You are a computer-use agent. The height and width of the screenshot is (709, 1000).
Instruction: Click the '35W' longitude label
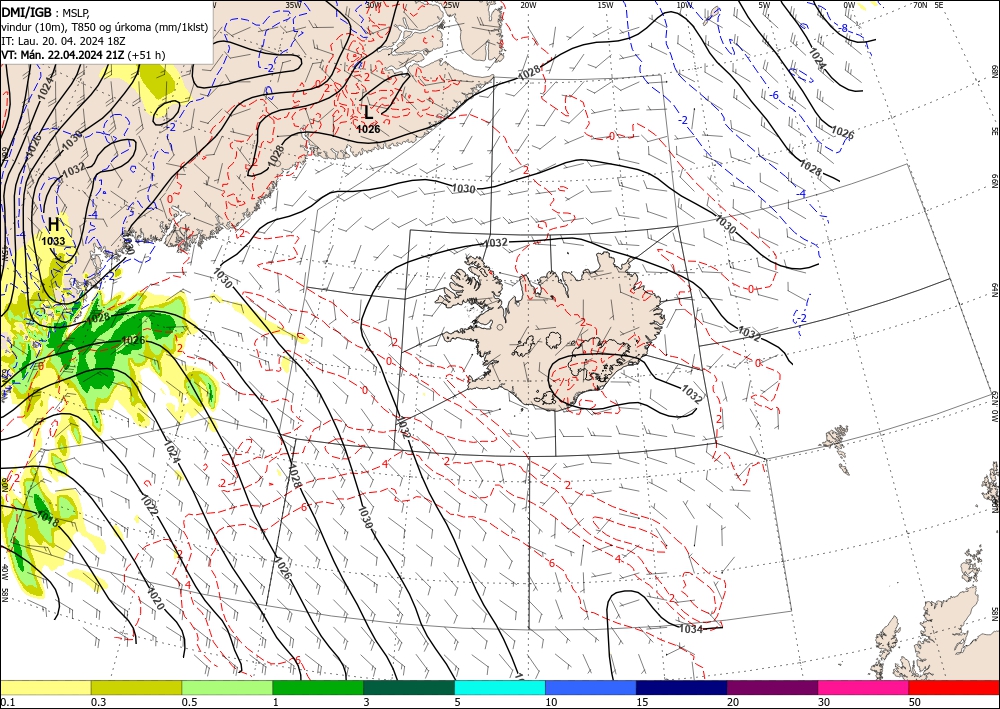click(x=293, y=4)
